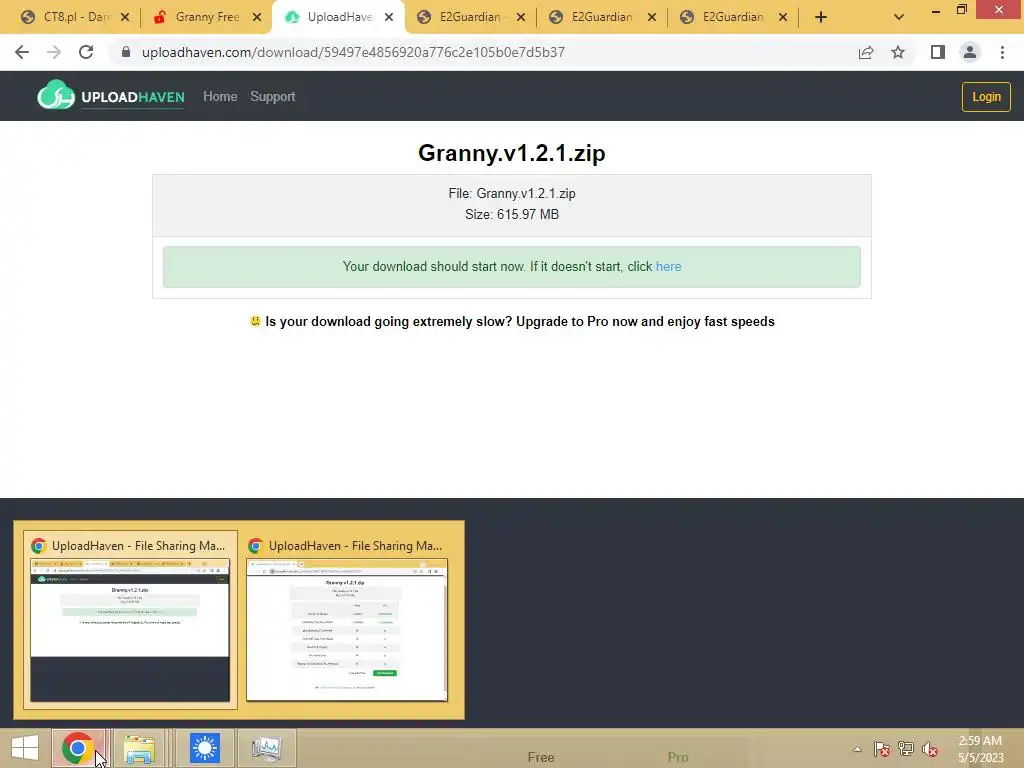The image size is (1024, 768).
Task: Reload the page with the refresh icon
Action: (x=86, y=52)
